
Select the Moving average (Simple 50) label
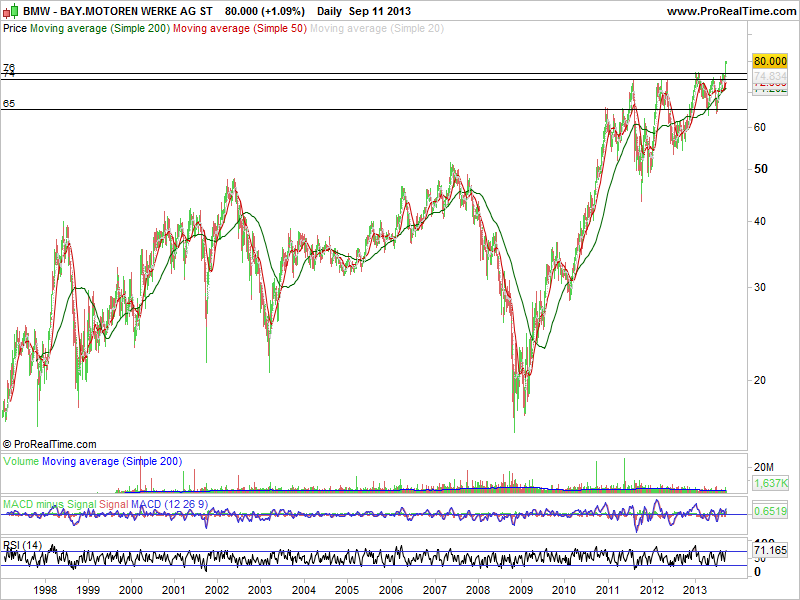[240, 29]
